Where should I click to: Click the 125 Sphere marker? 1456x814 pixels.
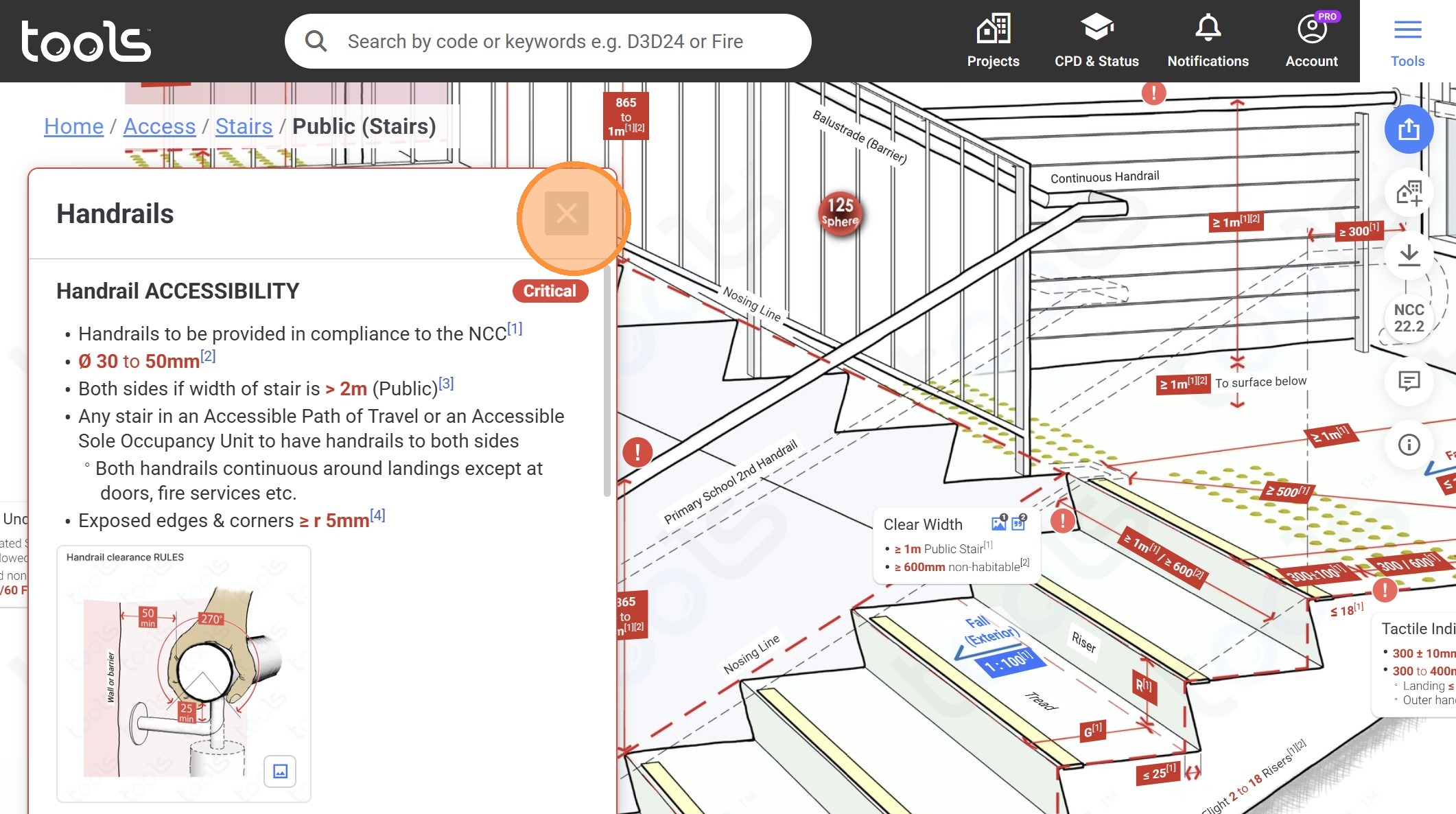point(840,213)
